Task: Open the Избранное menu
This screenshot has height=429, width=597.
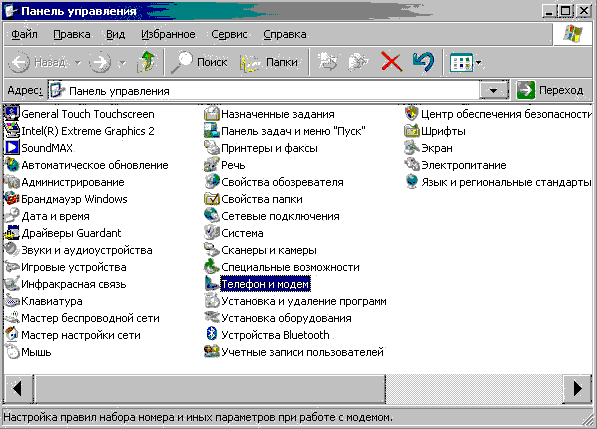Action: 168,34
